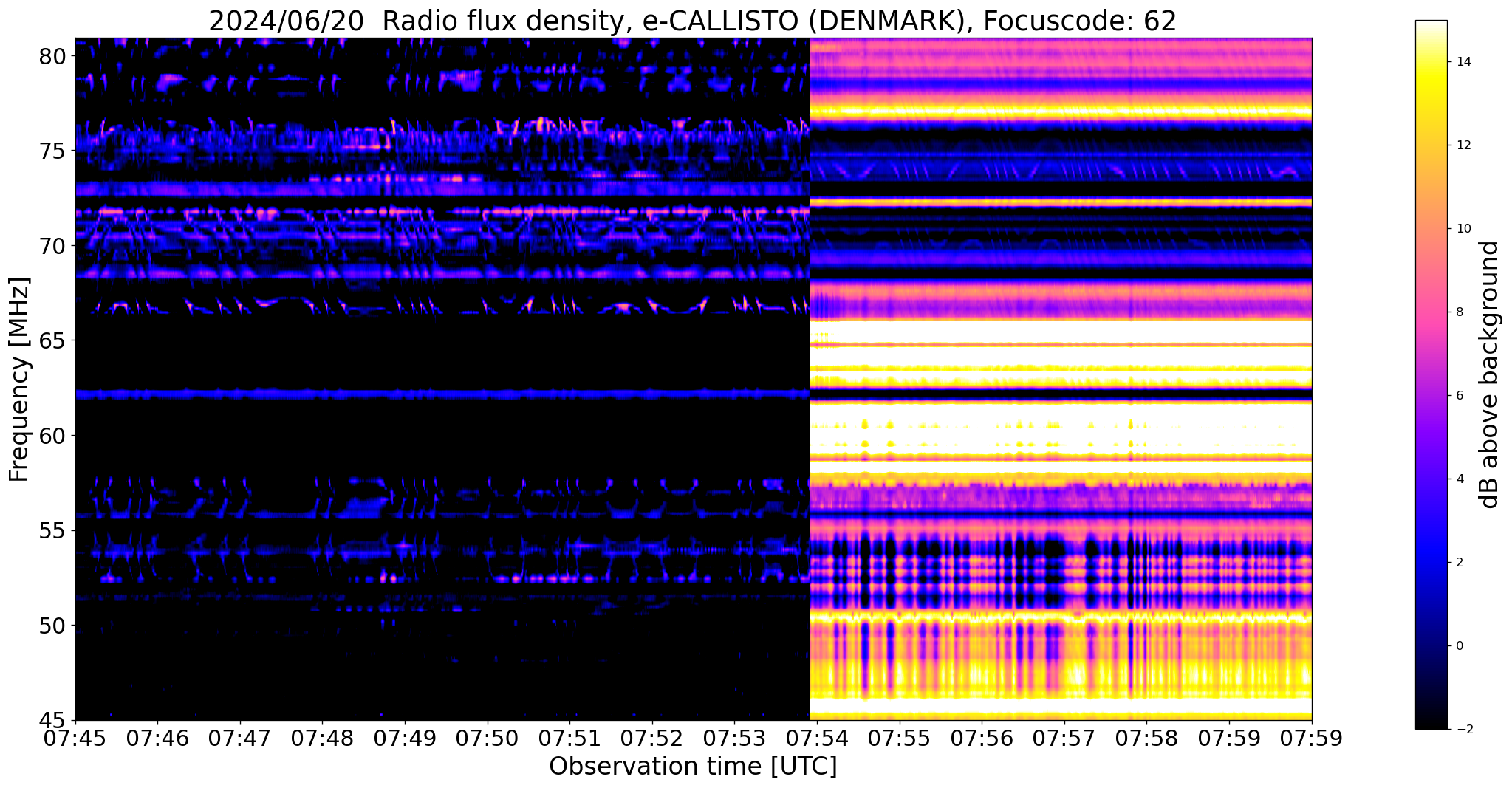This screenshot has height=788, width=1512.
Task: Click the 'dB above background' colorbar label
Action: (x=1490, y=374)
